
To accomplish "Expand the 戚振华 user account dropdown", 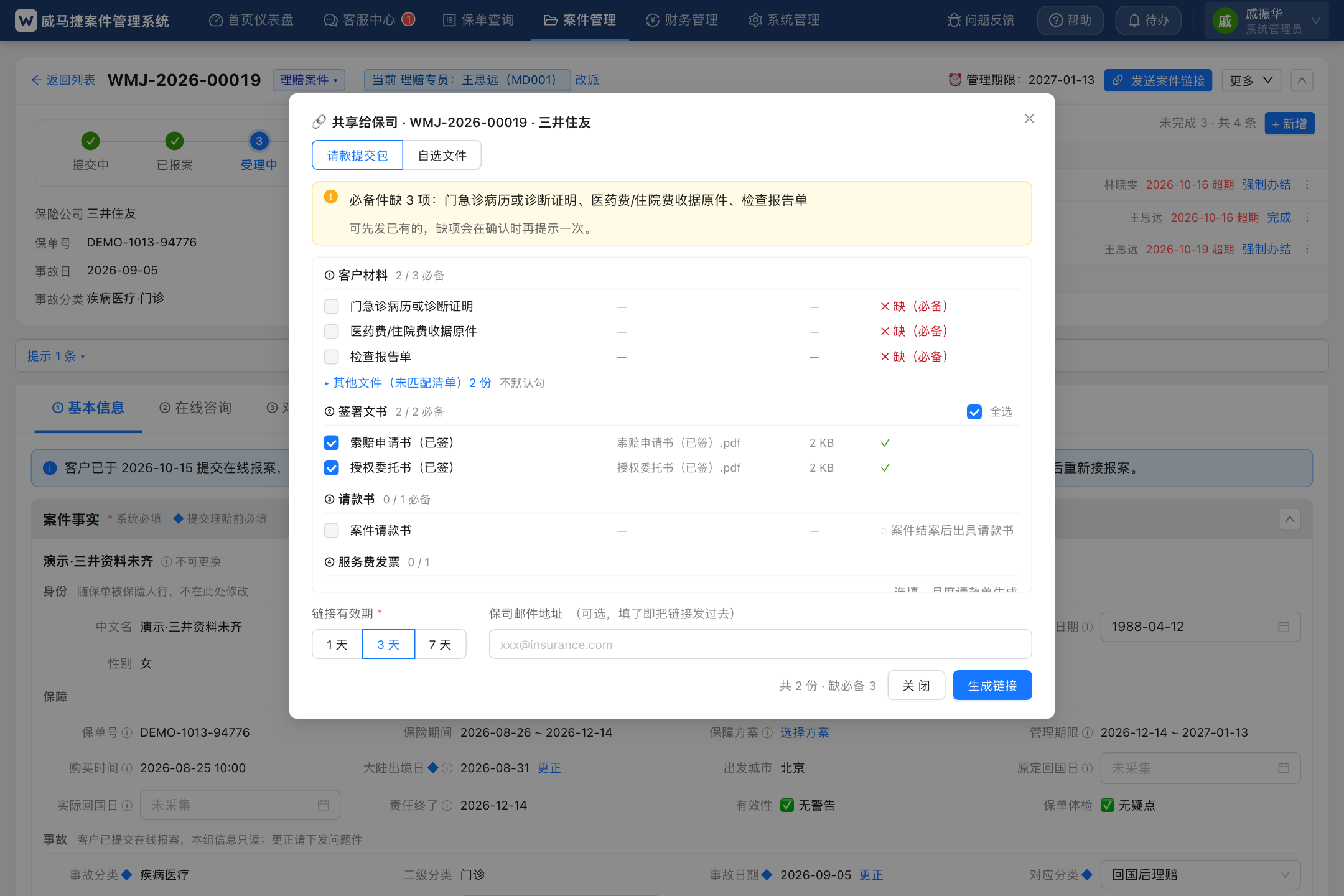I will coord(1266,21).
